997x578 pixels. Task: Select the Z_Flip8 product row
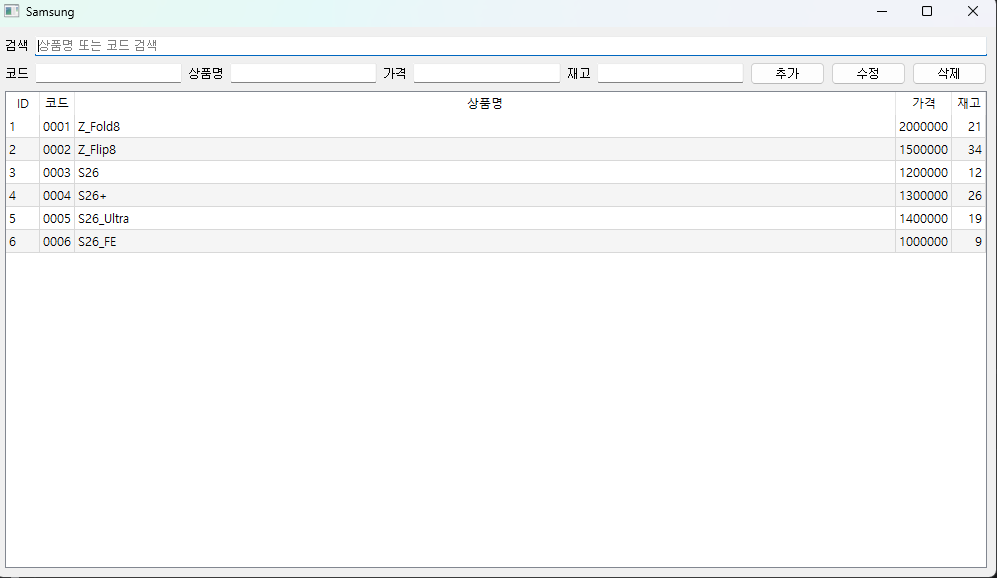pos(496,149)
